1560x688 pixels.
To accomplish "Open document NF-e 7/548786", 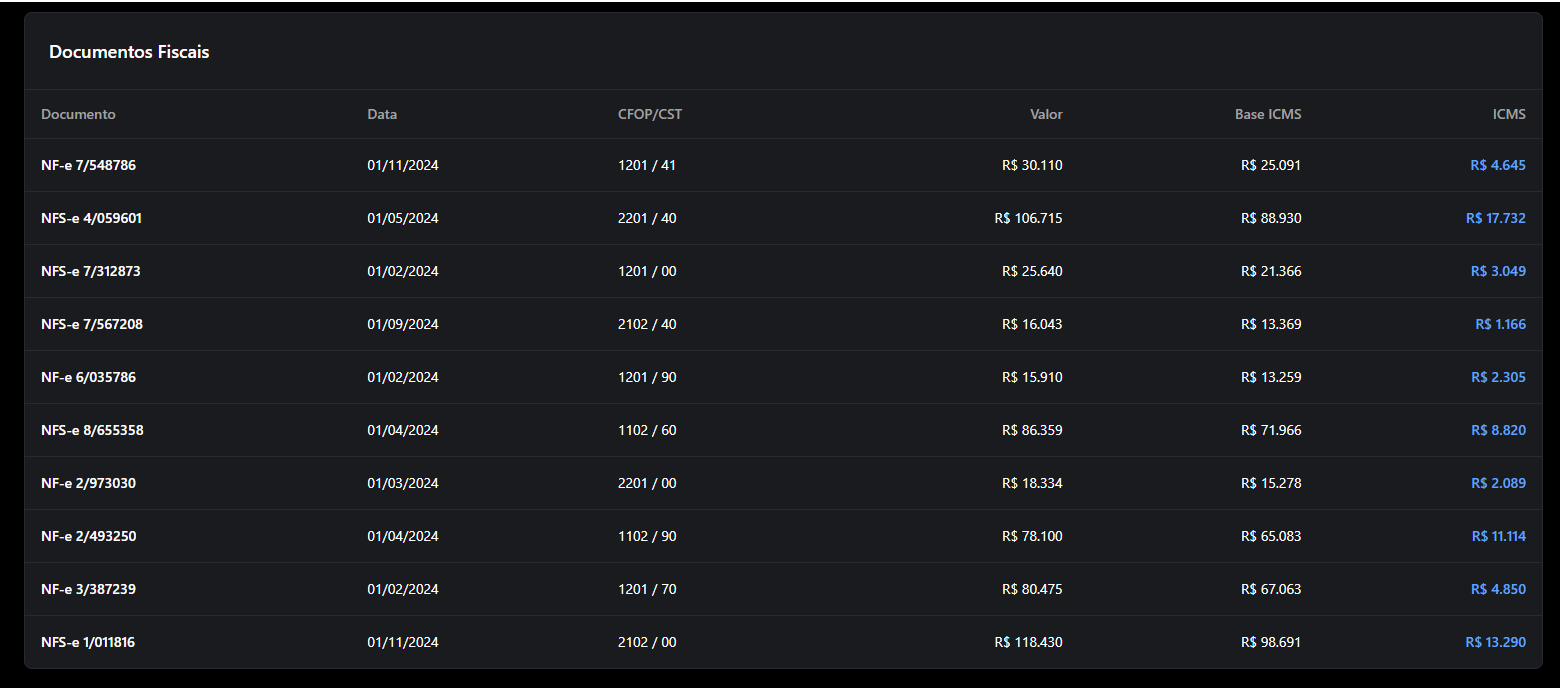I will pyautogui.click(x=88, y=165).
